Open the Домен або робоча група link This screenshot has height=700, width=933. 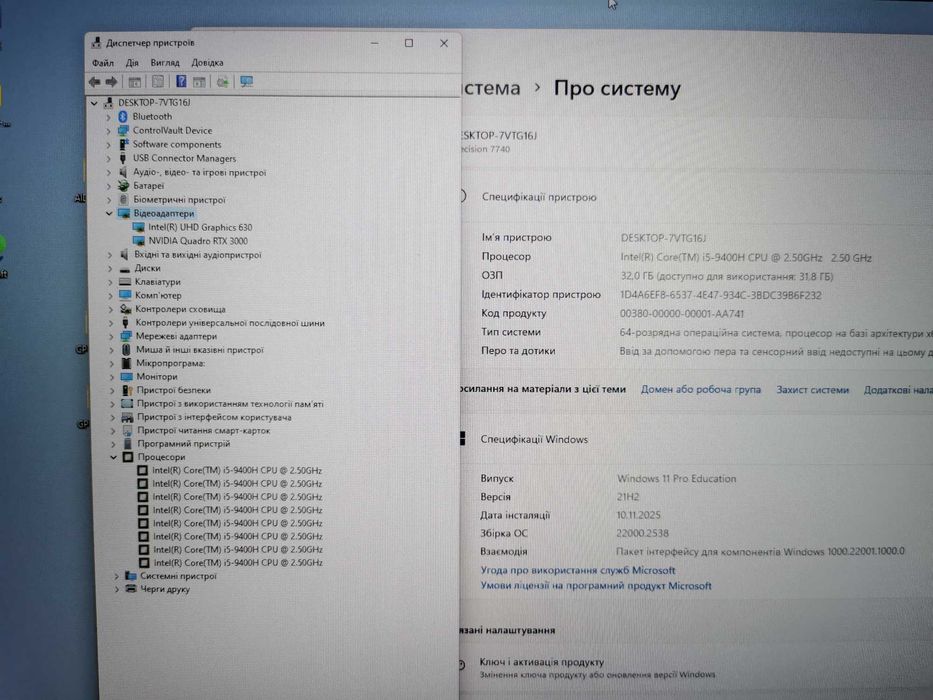click(x=700, y=389)
